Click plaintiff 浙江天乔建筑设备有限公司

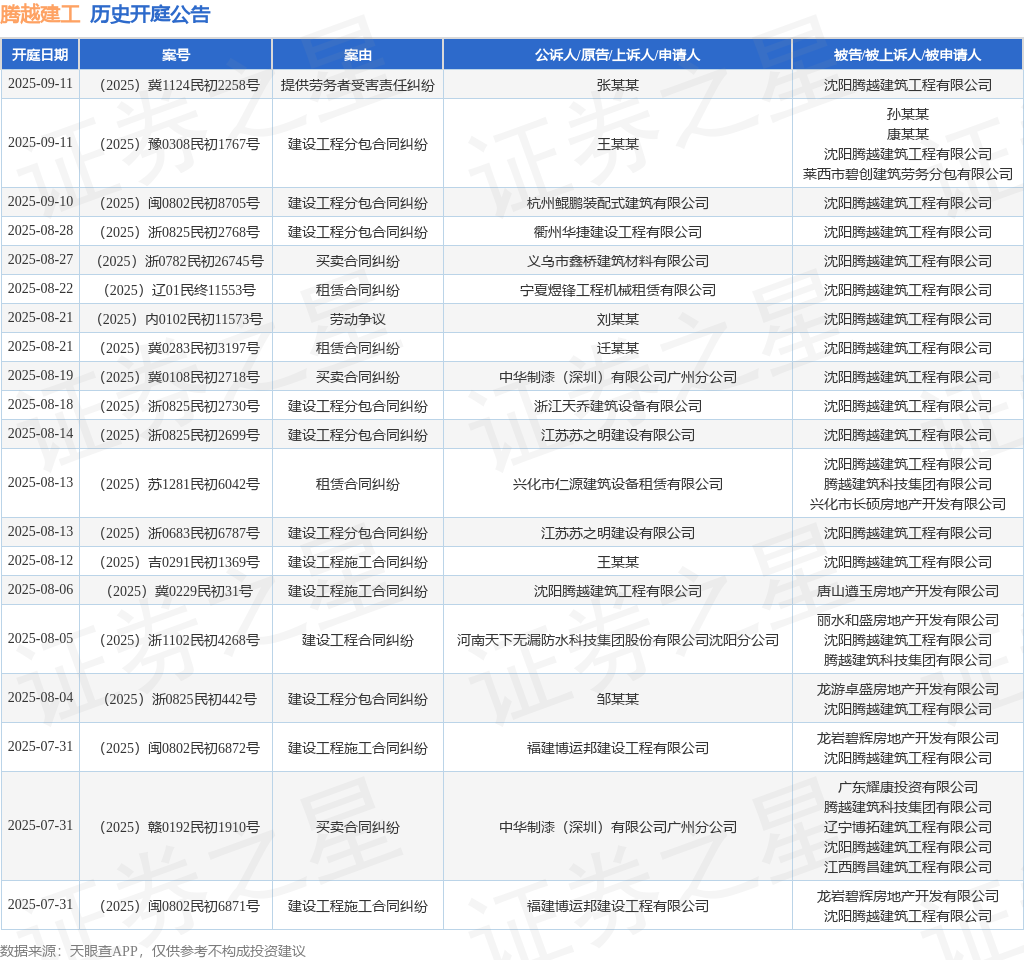618,406
